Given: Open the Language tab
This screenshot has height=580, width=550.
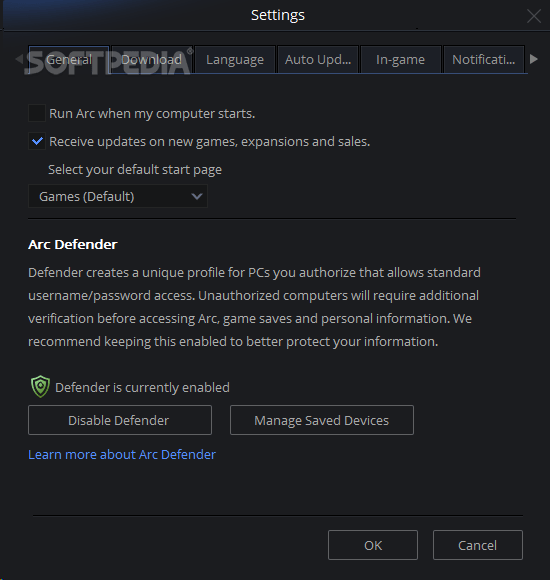Looking at the screenshot, I should pyautogui.click(x=235, y=60).
